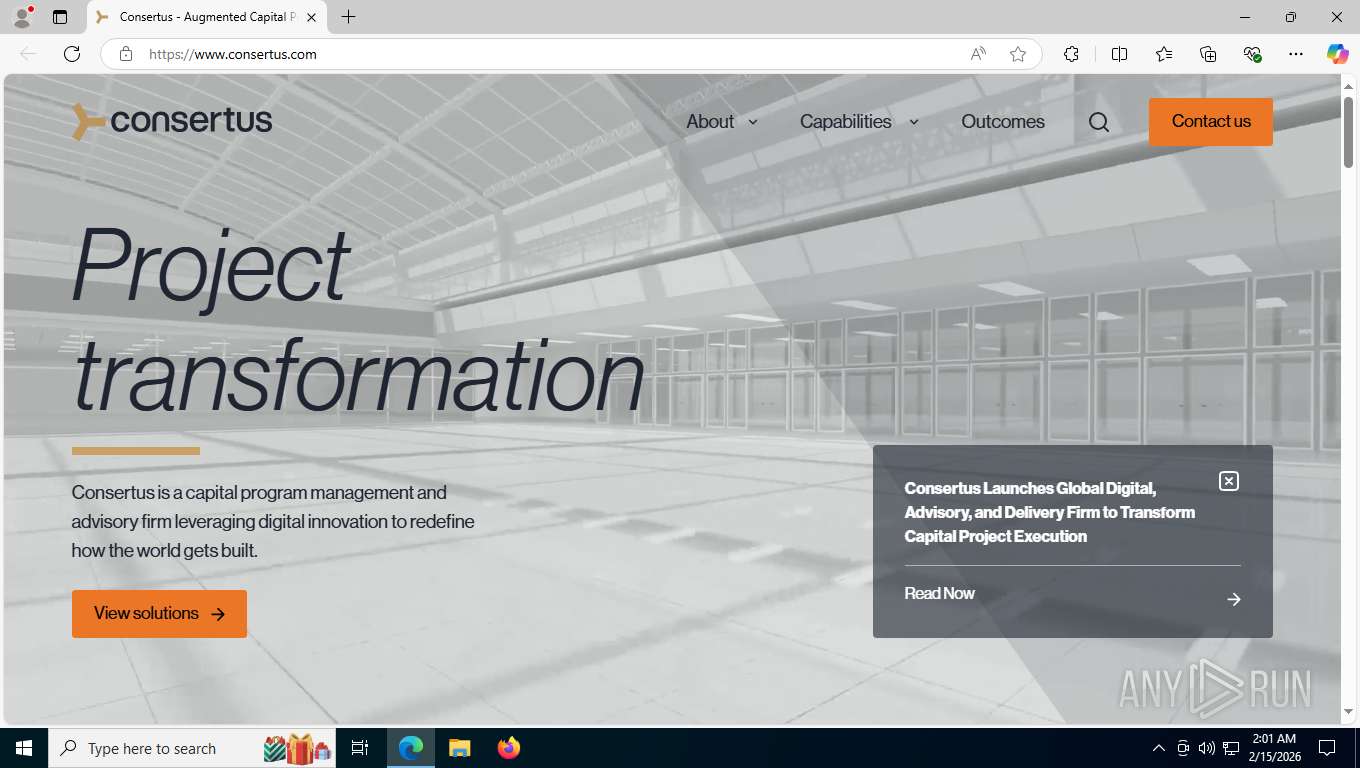
Task: Go to the Outcomes page
Action: click(1003, 122)
